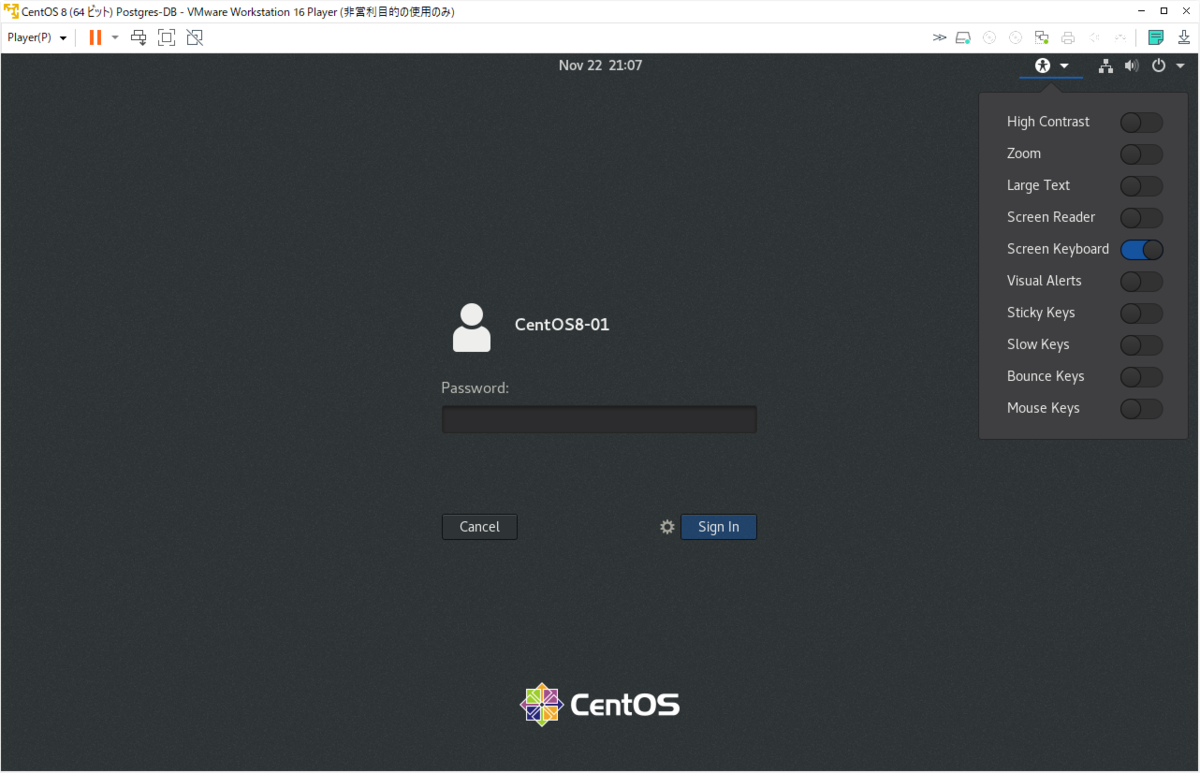
Task: Toggle the Bounce Keys switch
Action: pyautogui.click(x=1141, y=377)
